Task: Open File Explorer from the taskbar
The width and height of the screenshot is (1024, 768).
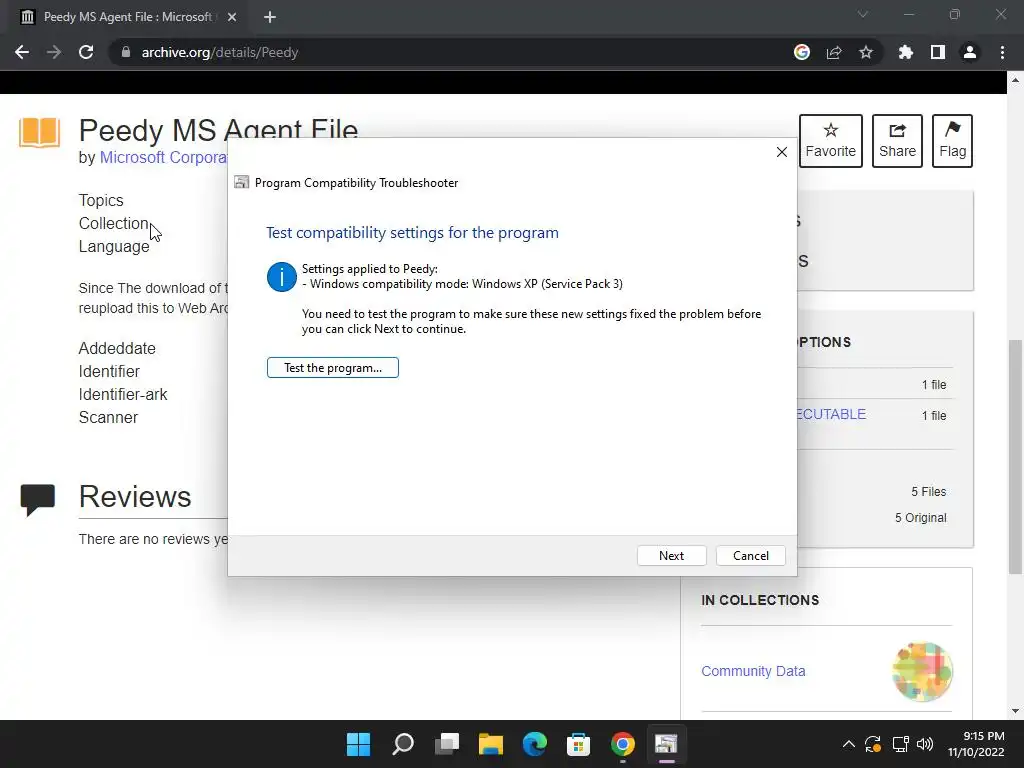Action: coord(491,744)
